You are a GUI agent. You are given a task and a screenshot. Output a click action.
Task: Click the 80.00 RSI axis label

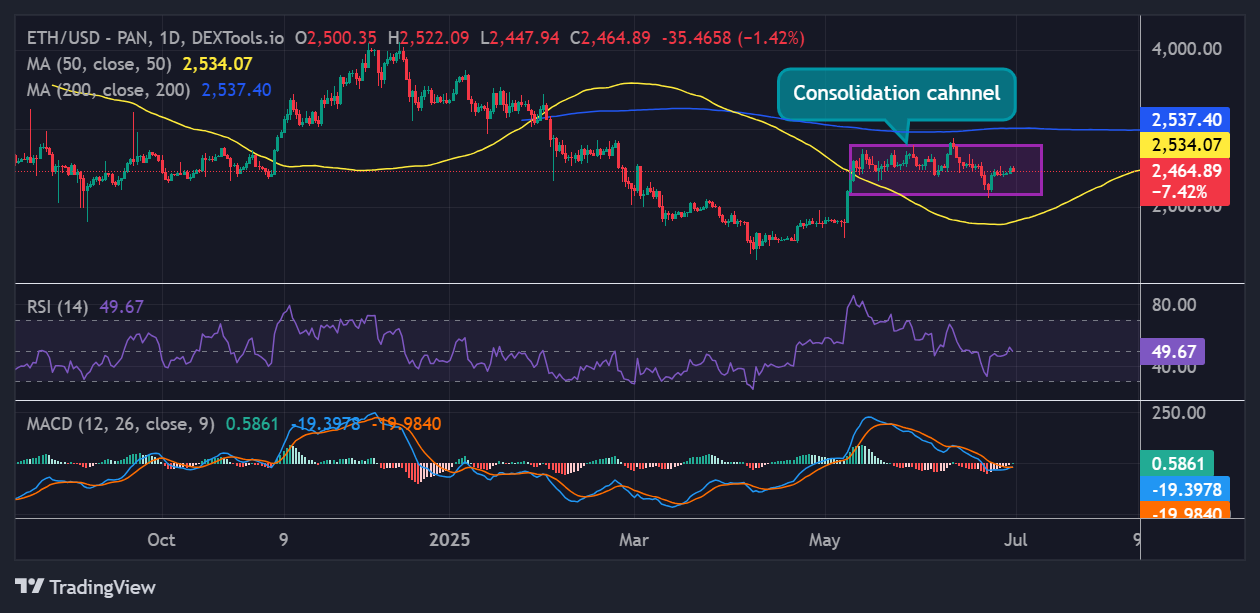pyautogui.click(x=1174, y=304)
